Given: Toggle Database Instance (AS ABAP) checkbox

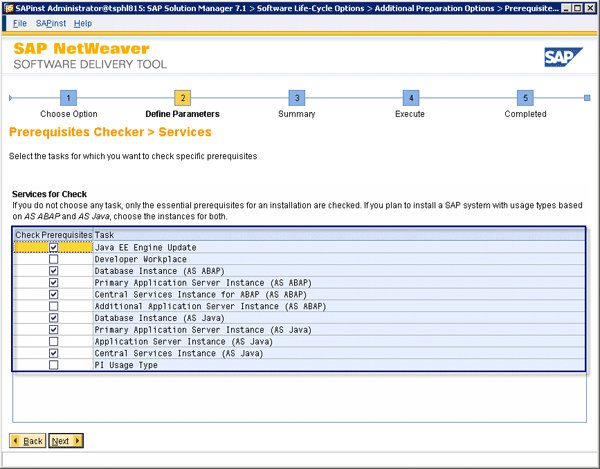Looking at the screenshot, I should pyautogui.click(x=53, y=271).
